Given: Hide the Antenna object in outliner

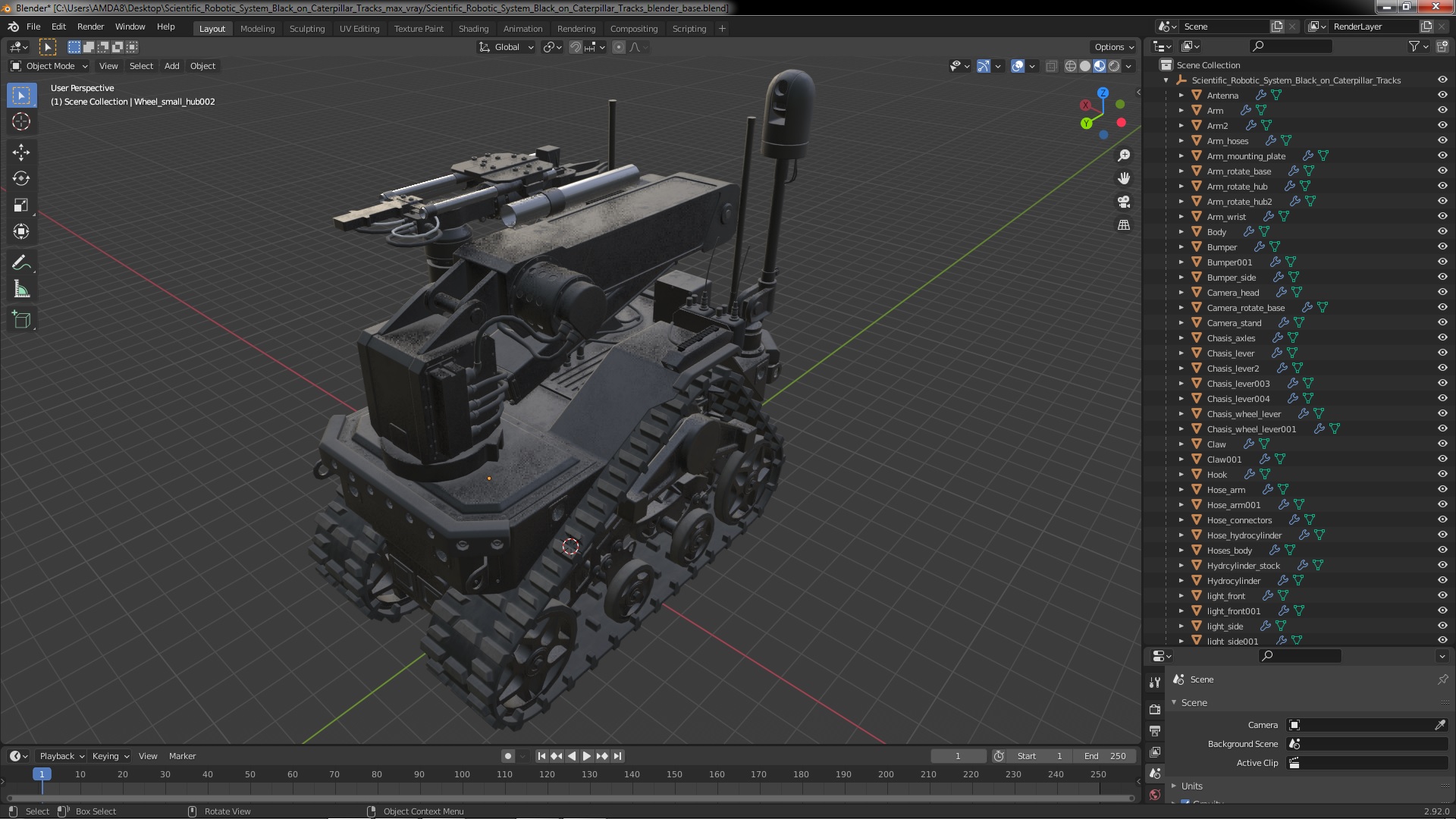Looking at the screenshot, I should [1442, 95].
